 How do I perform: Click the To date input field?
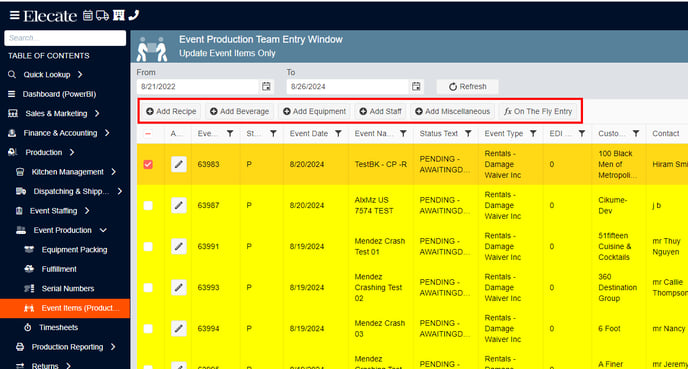[x=348, y=86]
